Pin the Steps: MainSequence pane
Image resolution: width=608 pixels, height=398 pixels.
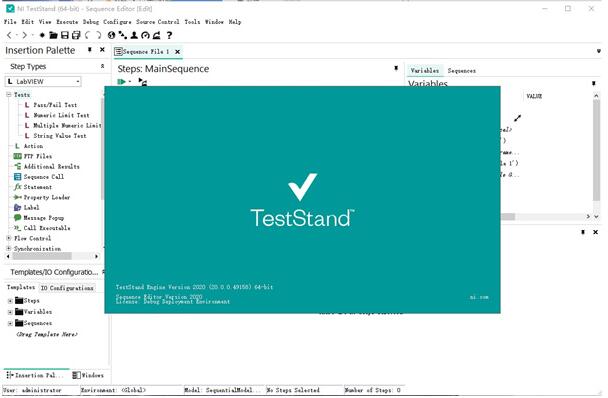click(396, 68)
